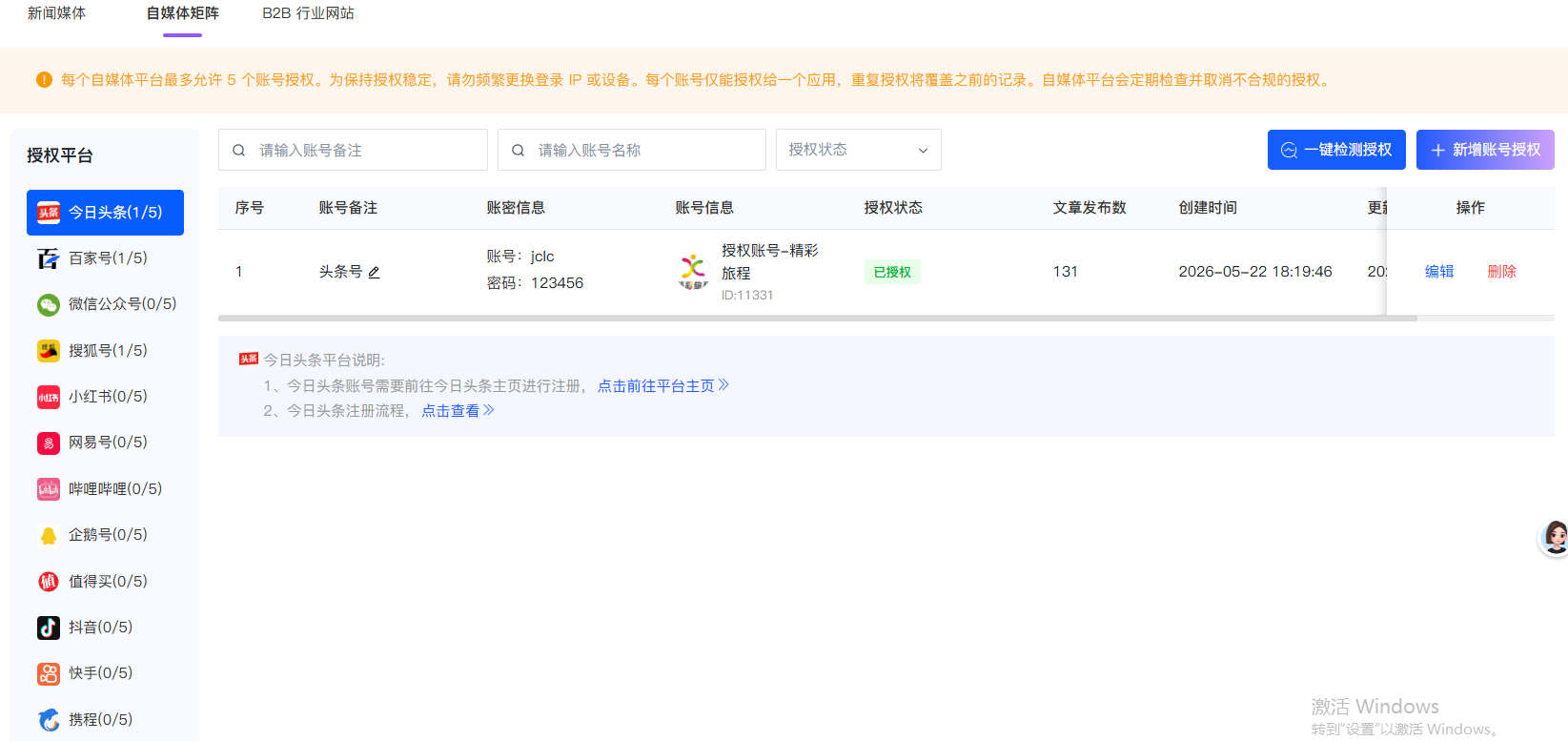Click the 携程 dolphin icon
Image resolution: width=1568 pixels, height=741 pixels.
click(x=49, y=720)
